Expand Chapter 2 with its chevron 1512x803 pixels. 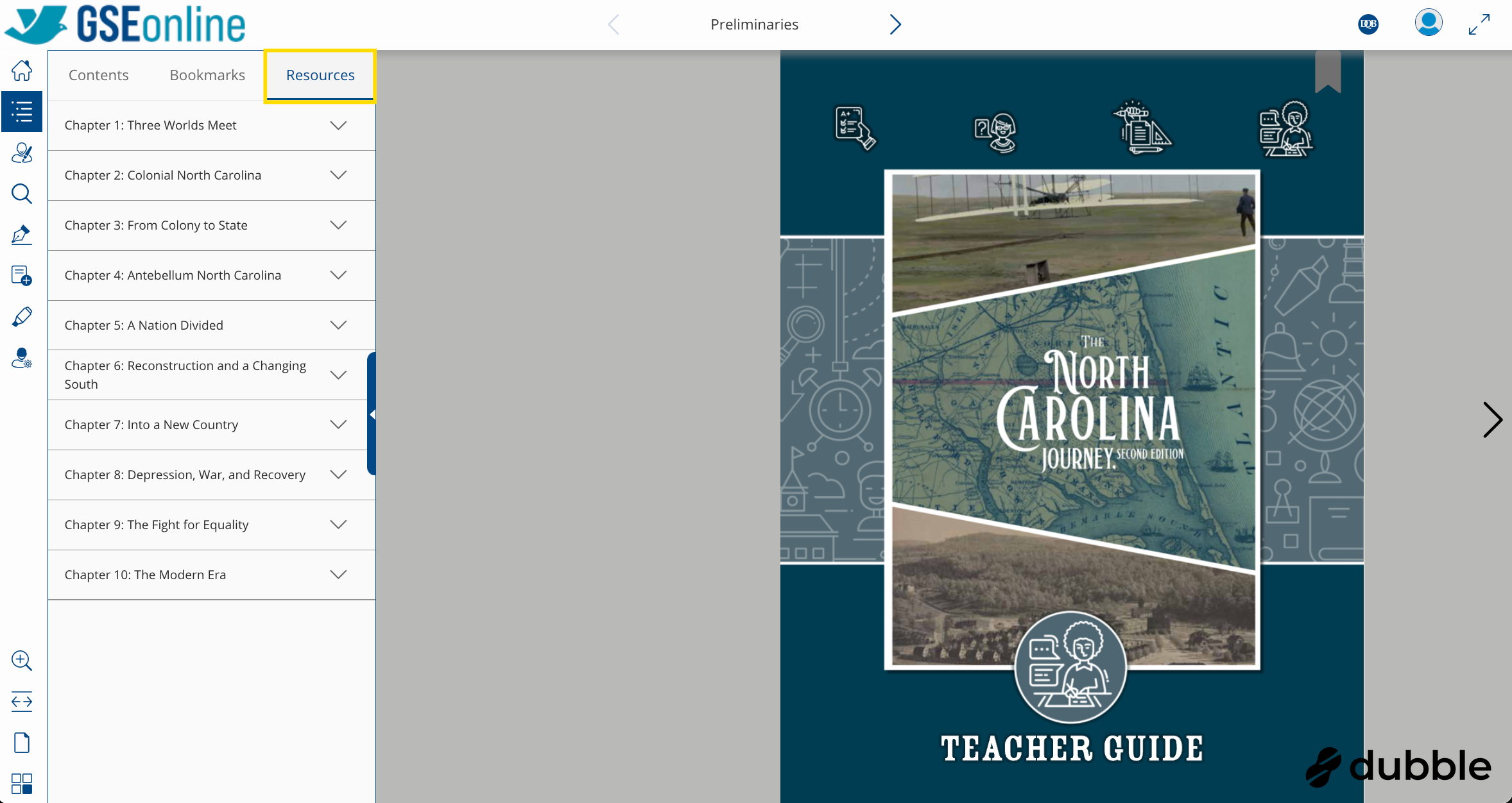[338, 175]
